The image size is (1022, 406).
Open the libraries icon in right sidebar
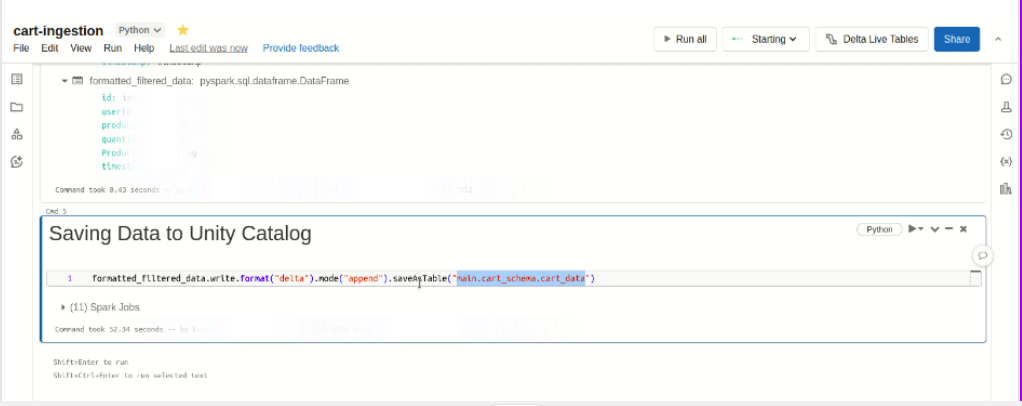click(1005, 188)
